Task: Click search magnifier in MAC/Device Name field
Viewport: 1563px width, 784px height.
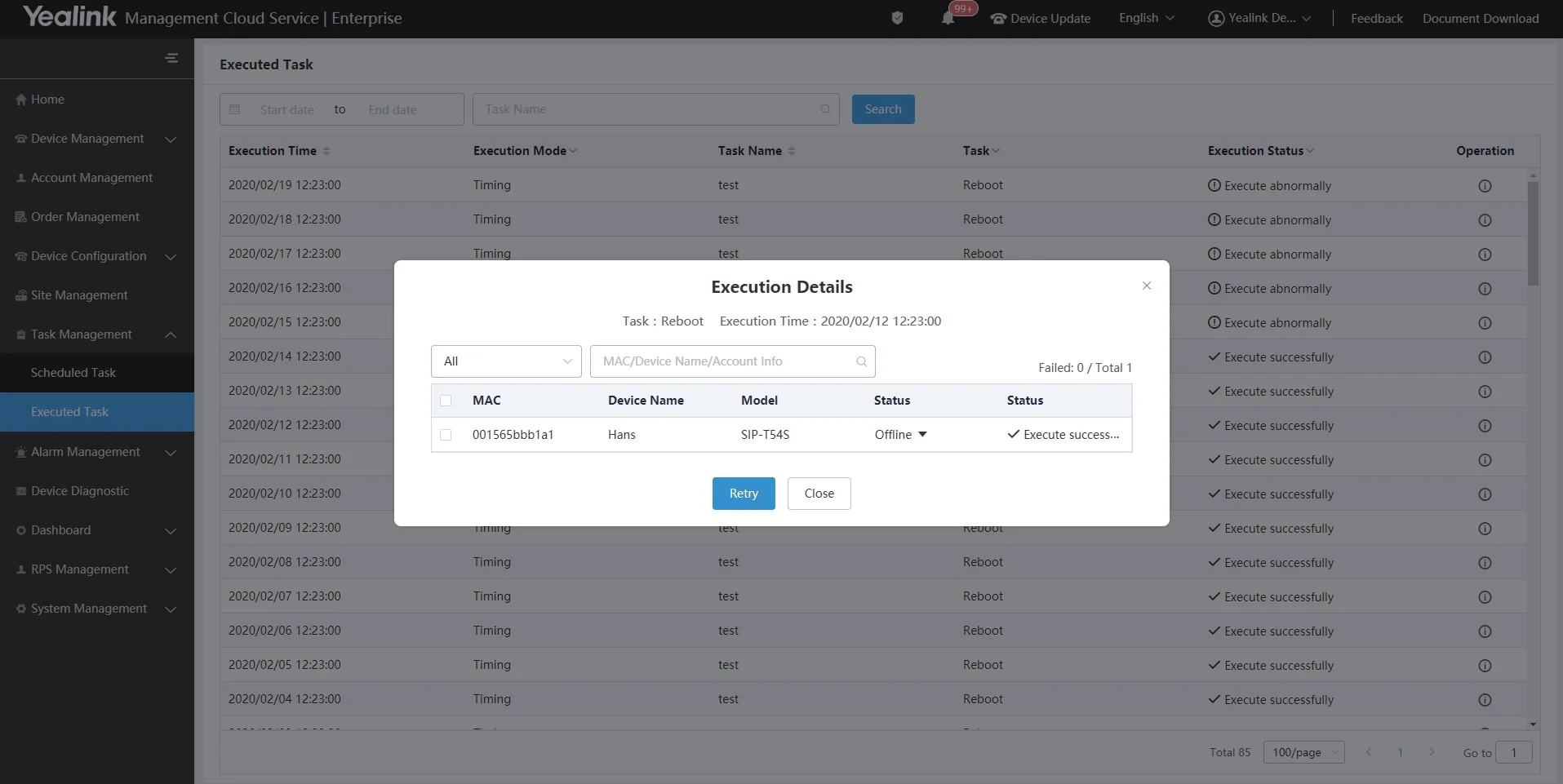Action: pos(861,361)
